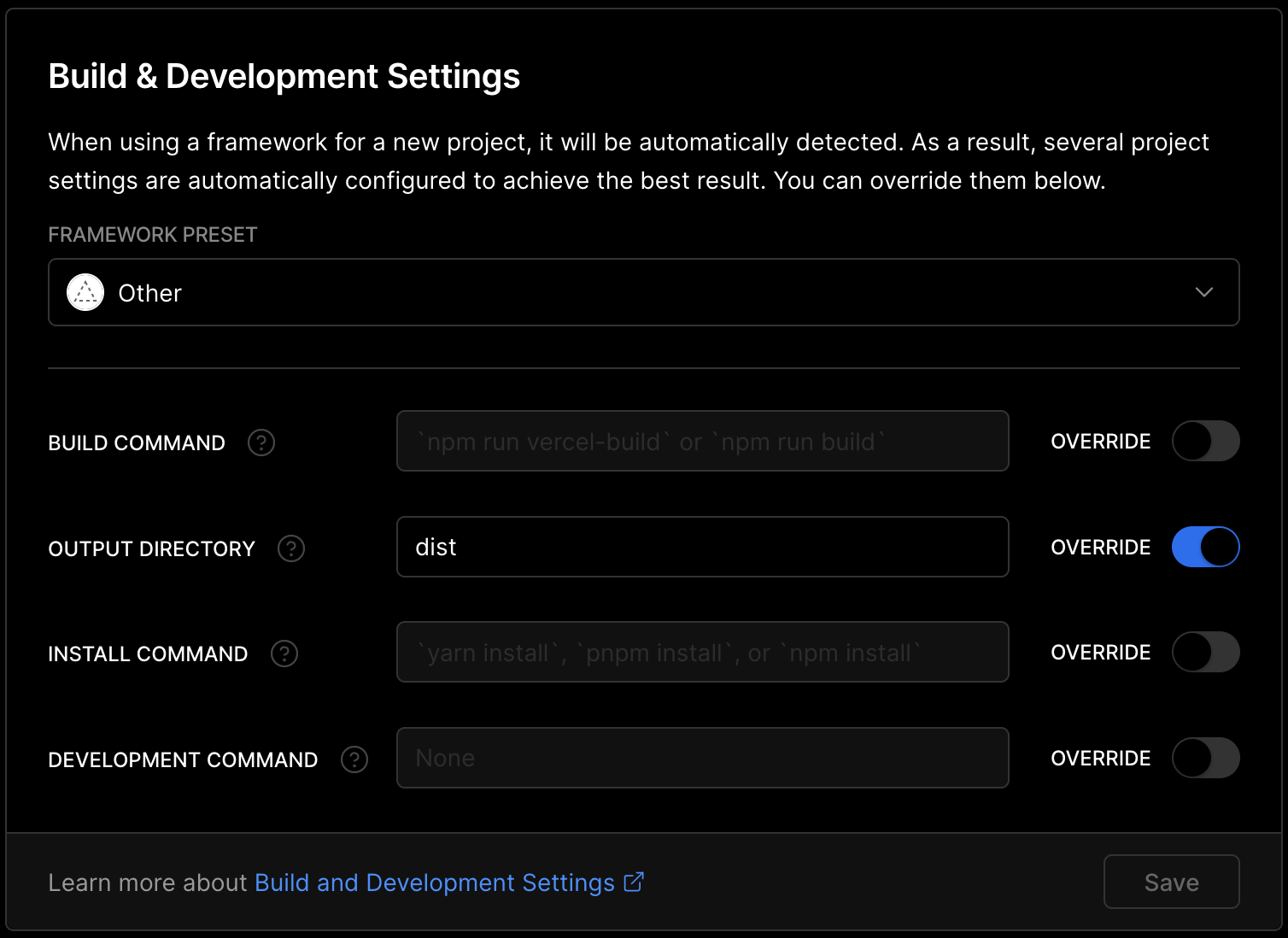Click the Install Command input field

click(703, 652)
